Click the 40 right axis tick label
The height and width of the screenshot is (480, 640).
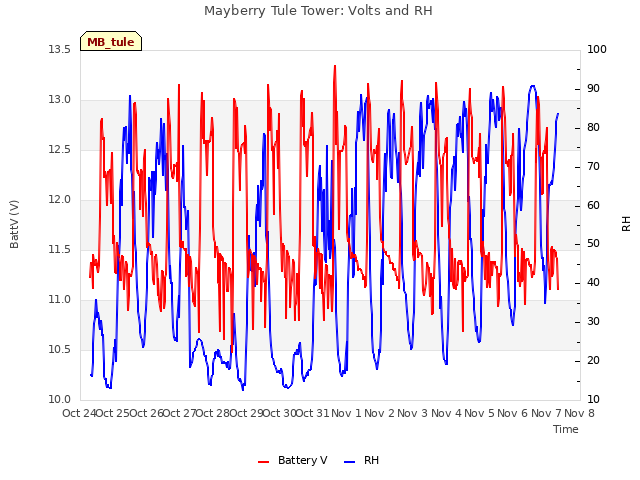(593, 282)
